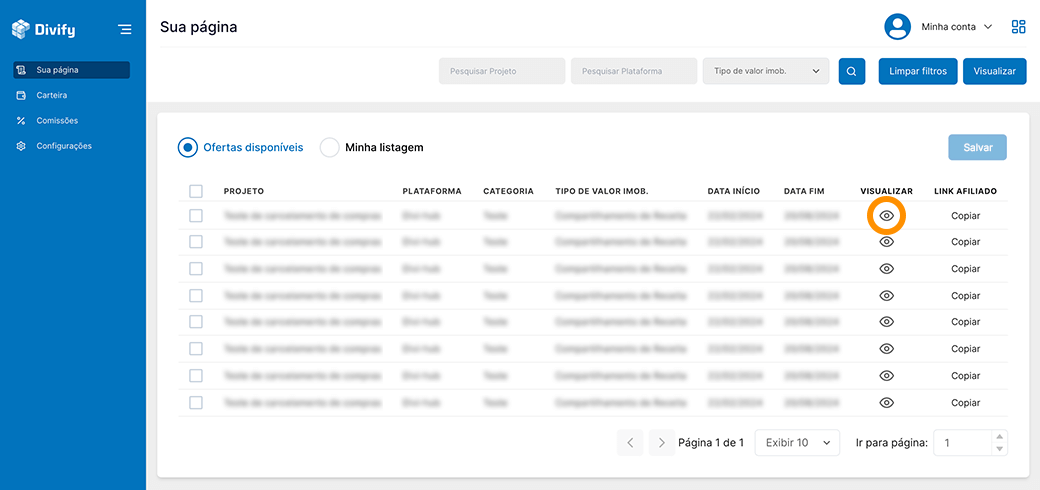Viewport: 1040px width, 490px height.
Task: Click the blue Visualizar button
Action: coord(994,71)
